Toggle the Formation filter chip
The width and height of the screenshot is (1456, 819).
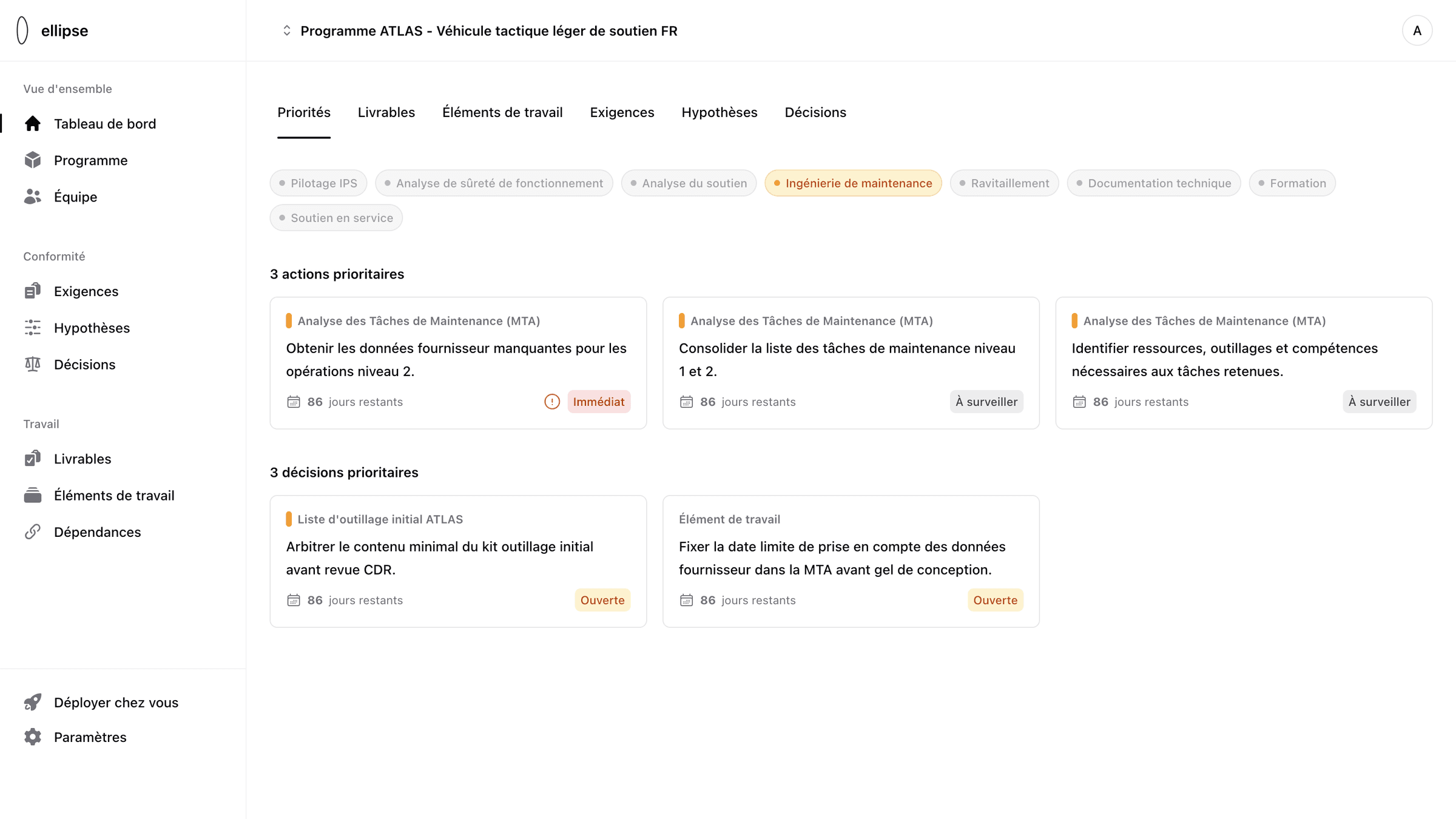(1292, 183)
